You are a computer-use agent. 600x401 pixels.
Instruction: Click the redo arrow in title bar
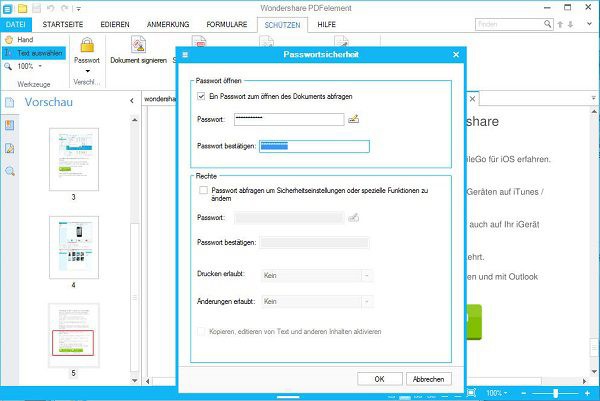tap(64, 8)
